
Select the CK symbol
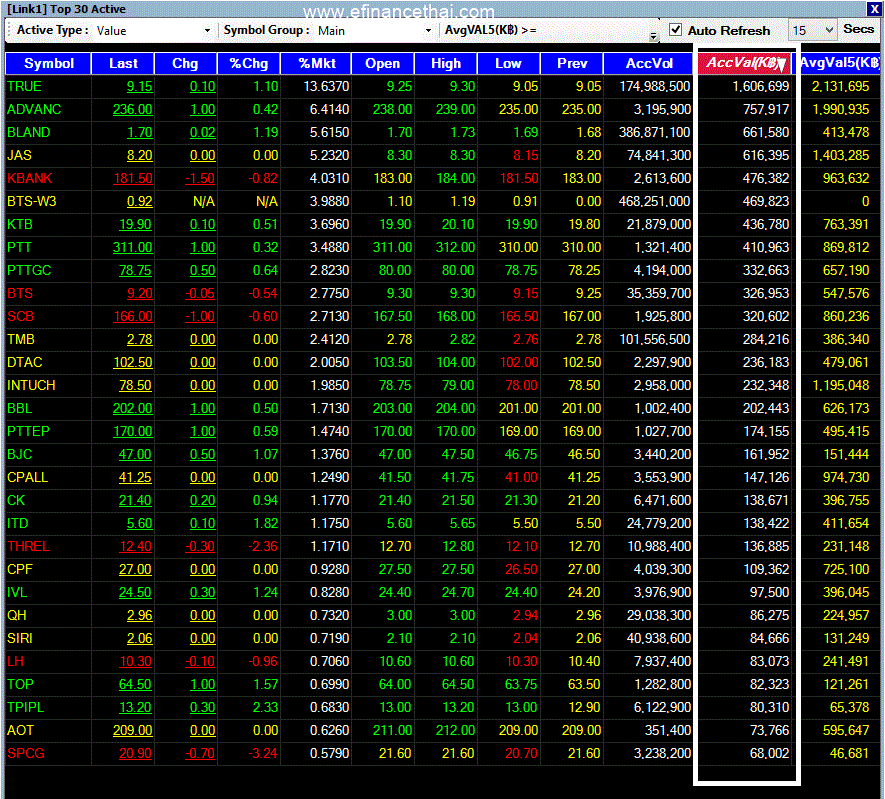coord(16,501)
